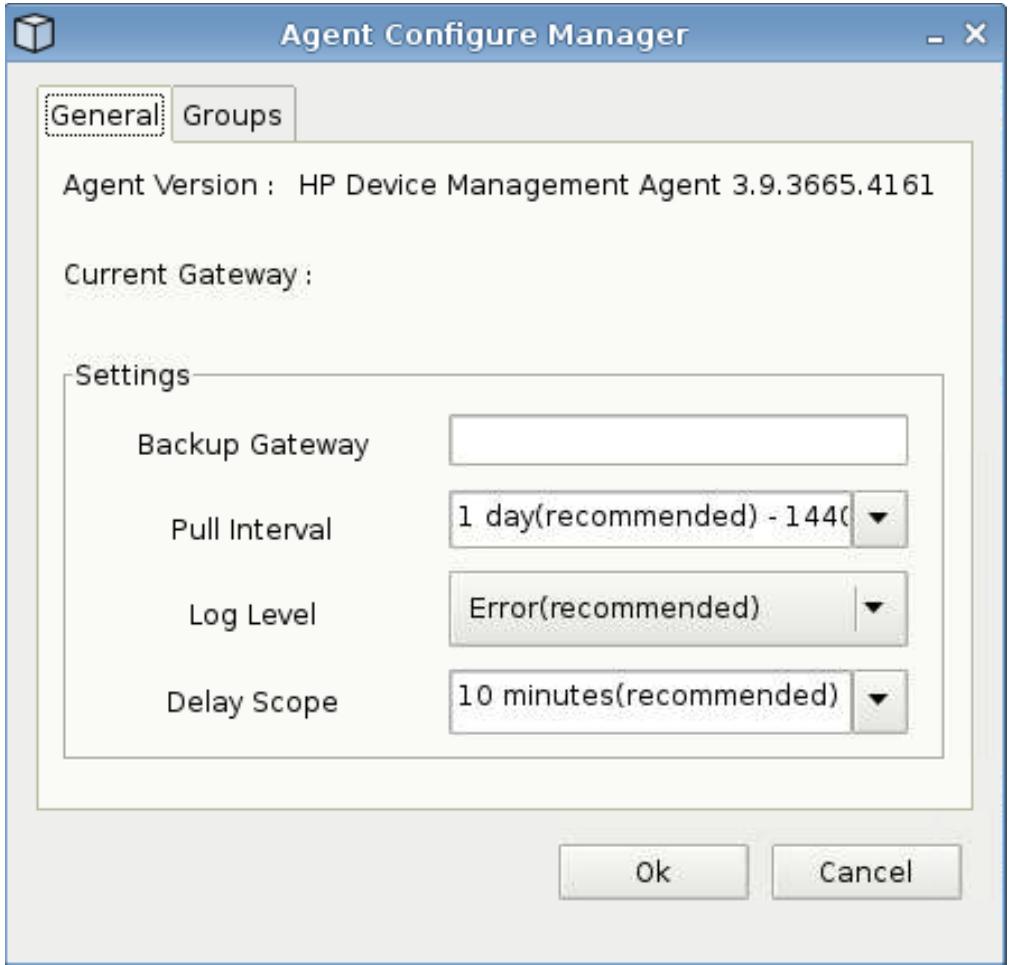
Task: Click the Log Level label
Action: tap(252, 615)
